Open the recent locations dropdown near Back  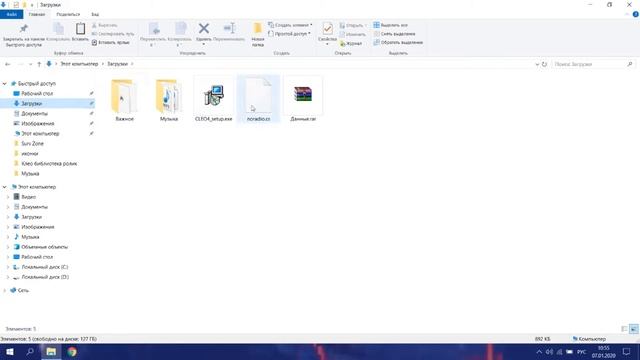(30, 64)
